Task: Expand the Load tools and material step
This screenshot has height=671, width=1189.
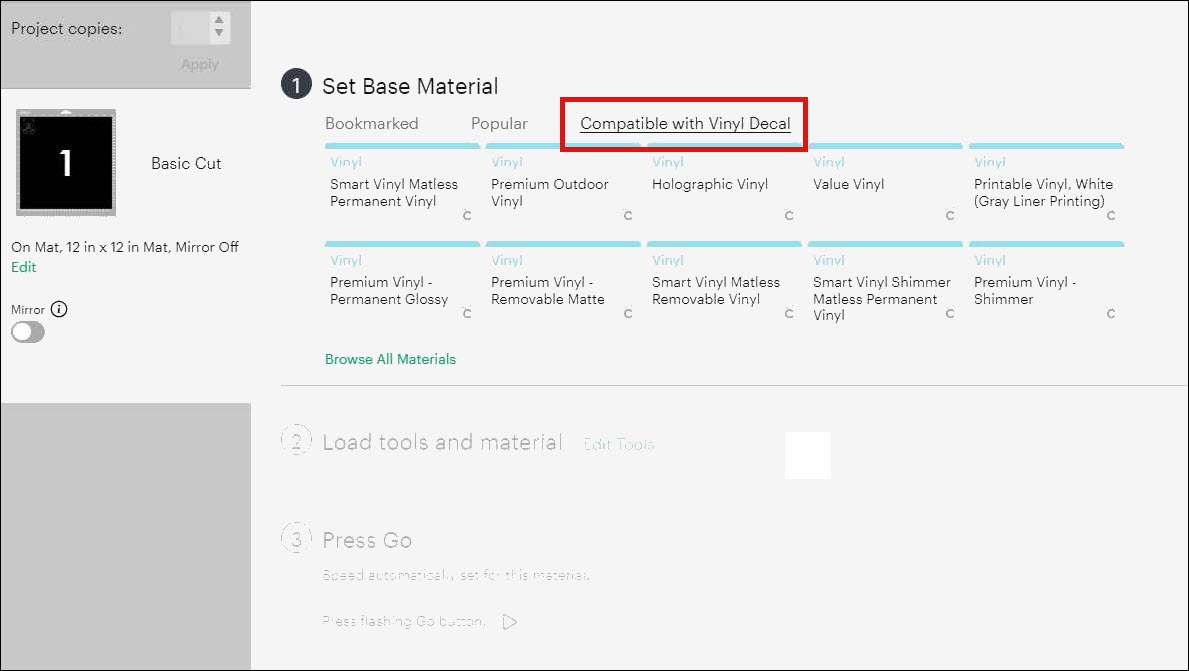Action: pyautogui.click(x=441, y=442)
